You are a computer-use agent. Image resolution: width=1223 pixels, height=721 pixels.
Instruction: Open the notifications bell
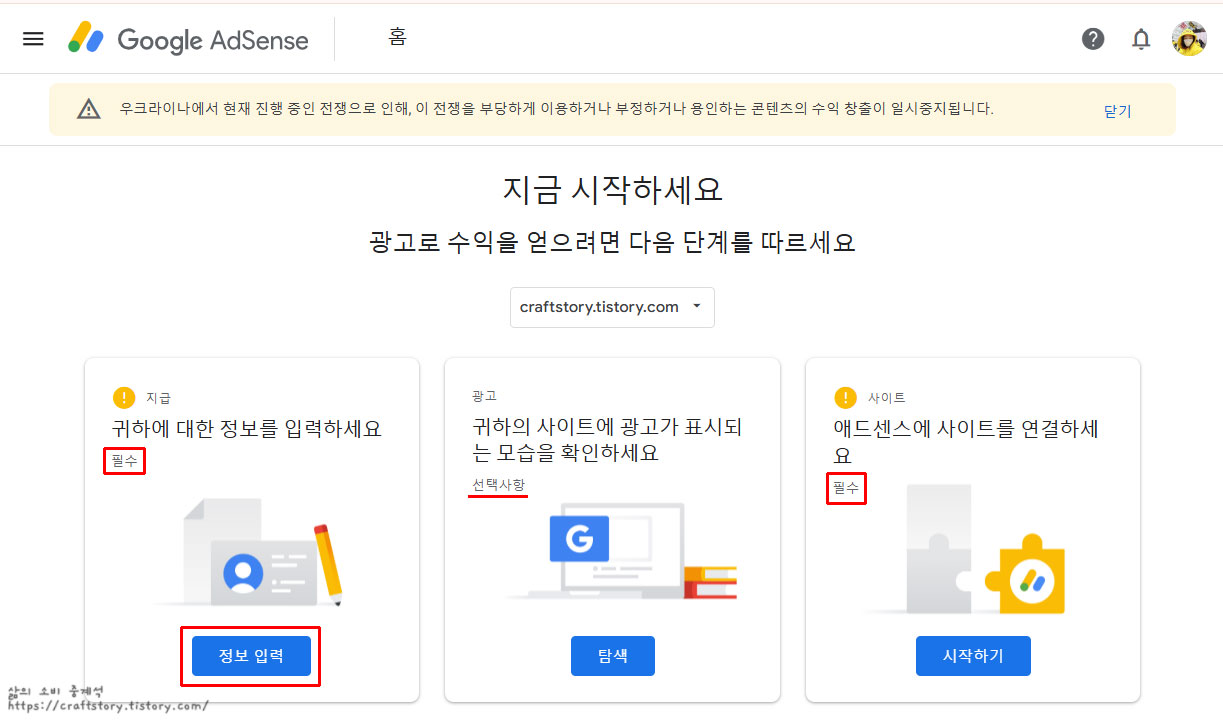[1141, 39]
